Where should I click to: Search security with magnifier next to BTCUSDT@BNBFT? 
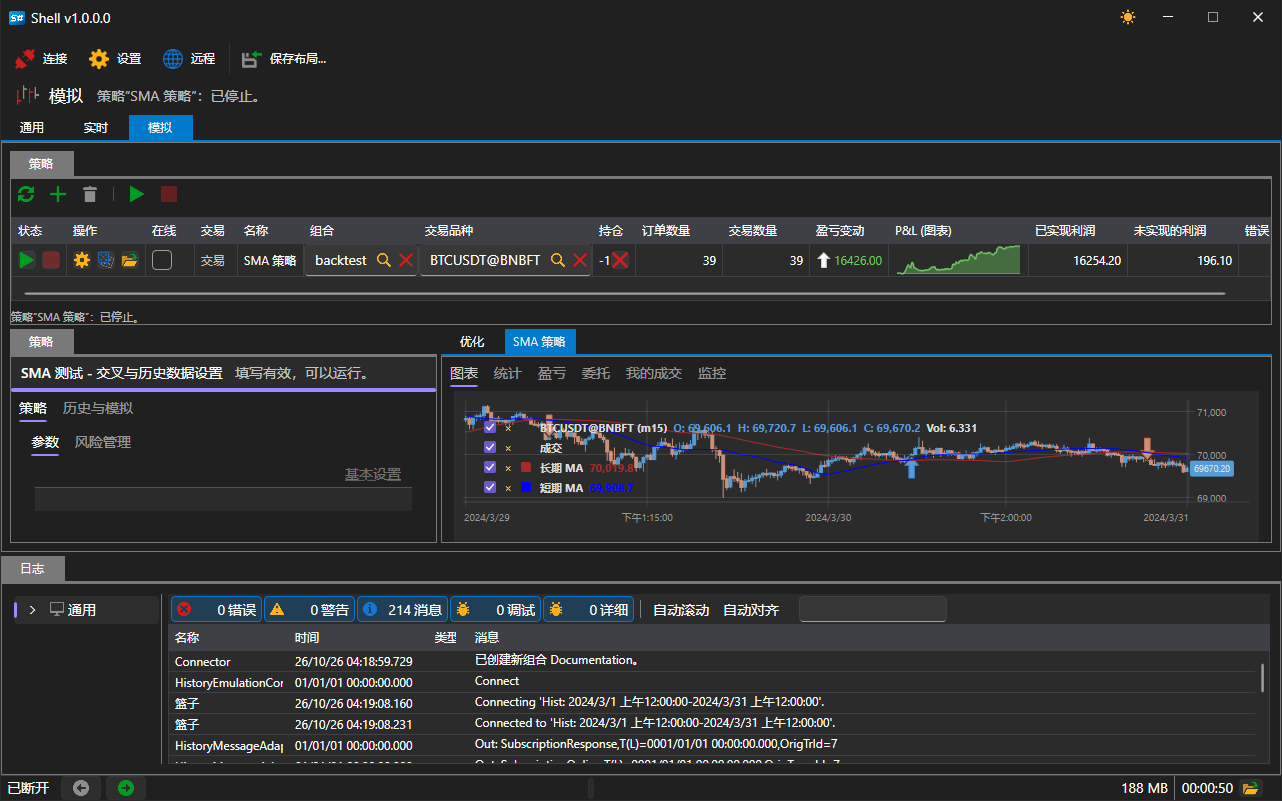tap(558, 260)
